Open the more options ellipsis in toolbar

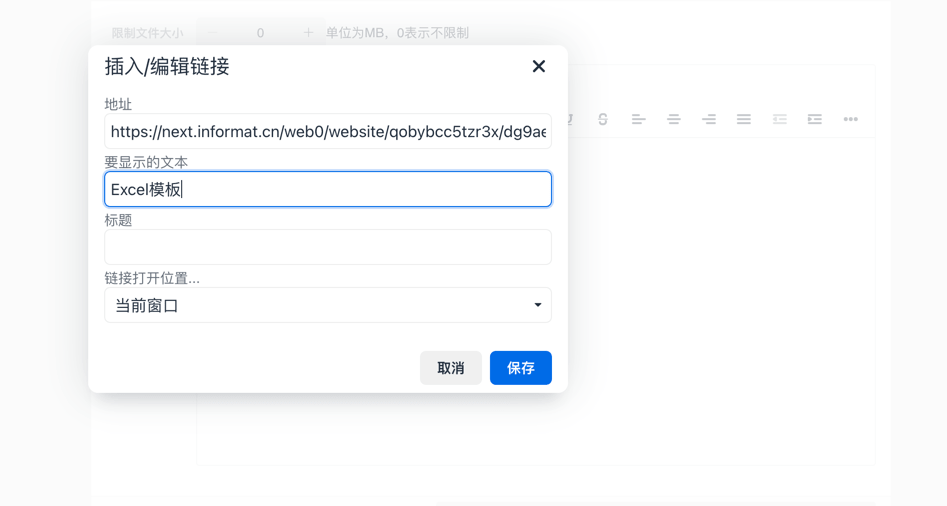(x=850, y=119)
